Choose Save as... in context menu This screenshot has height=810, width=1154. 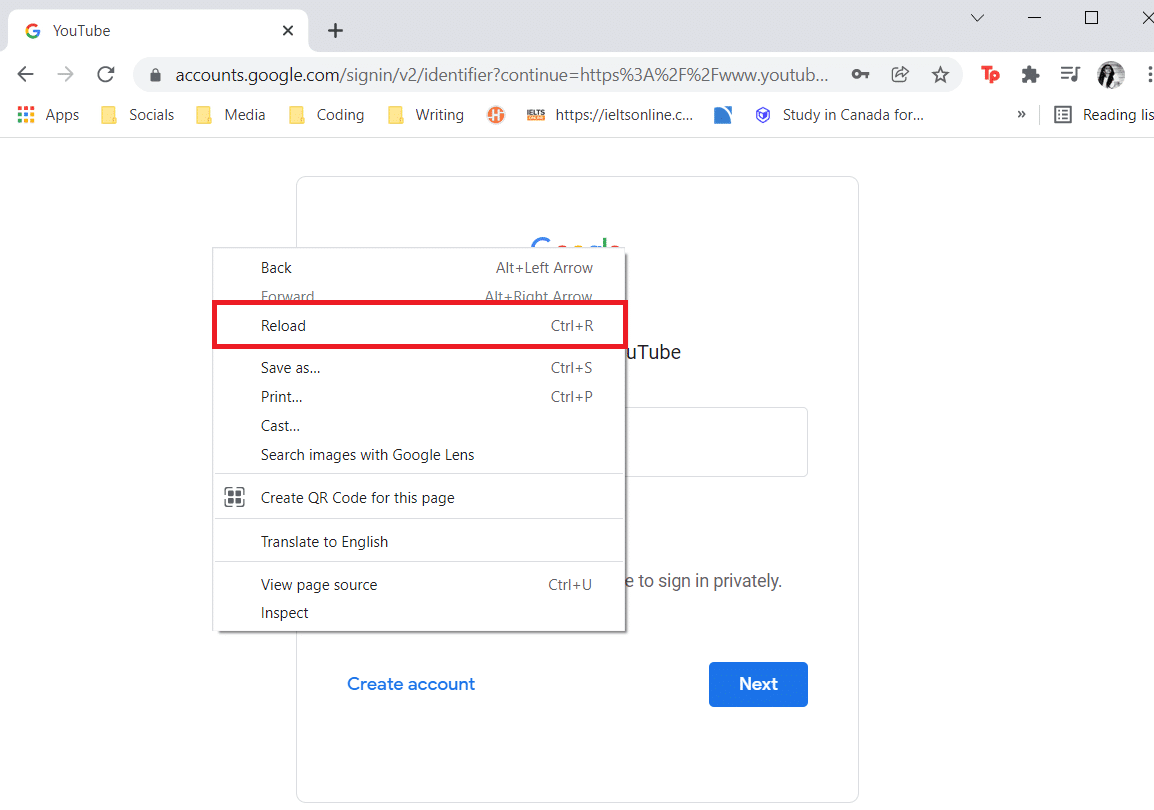[419, 368]
